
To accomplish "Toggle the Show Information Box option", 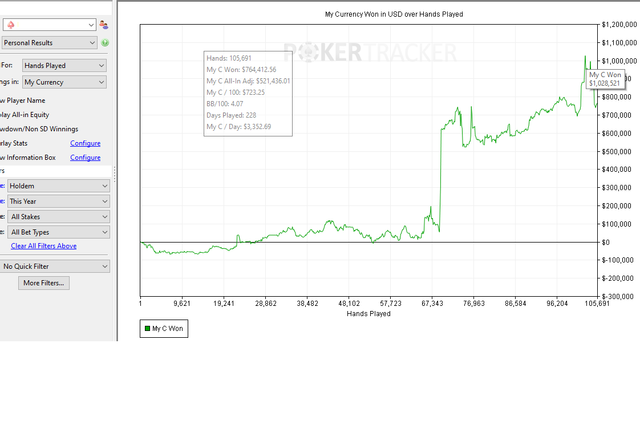I will pyautogui.click(x=28, y=158).
